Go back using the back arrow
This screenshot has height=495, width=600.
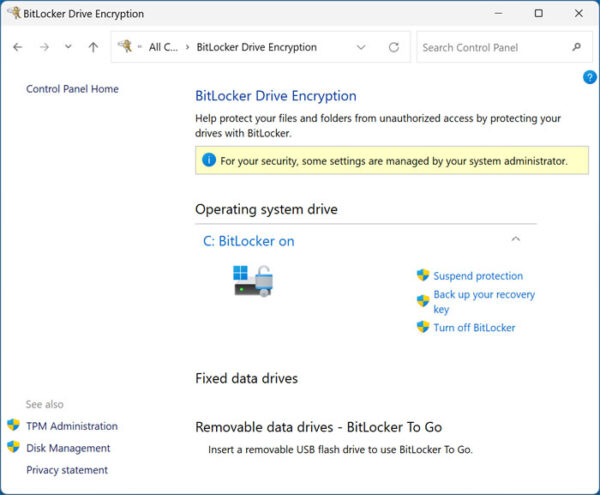click(18, 47)
